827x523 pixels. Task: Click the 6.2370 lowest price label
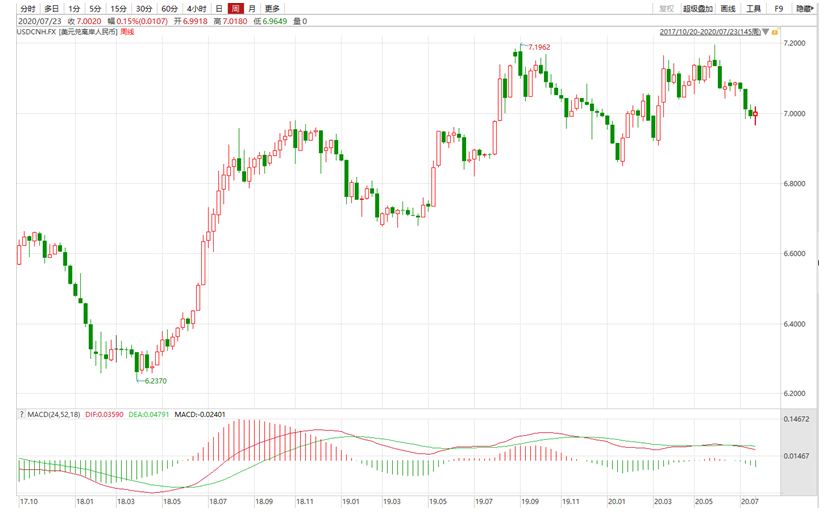156,381
